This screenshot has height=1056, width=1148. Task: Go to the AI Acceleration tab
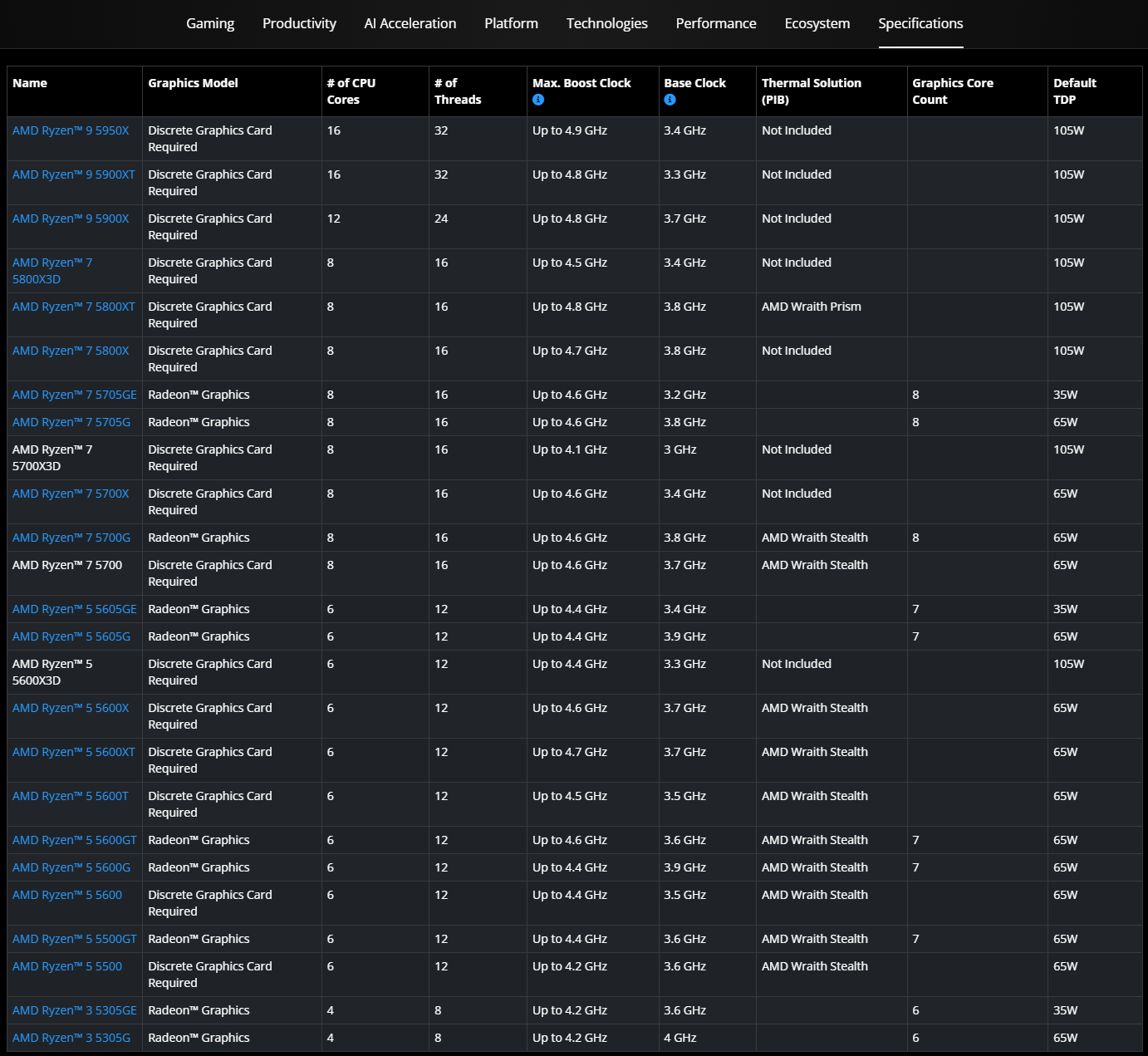pyautogui.click(x=410, y=23)
